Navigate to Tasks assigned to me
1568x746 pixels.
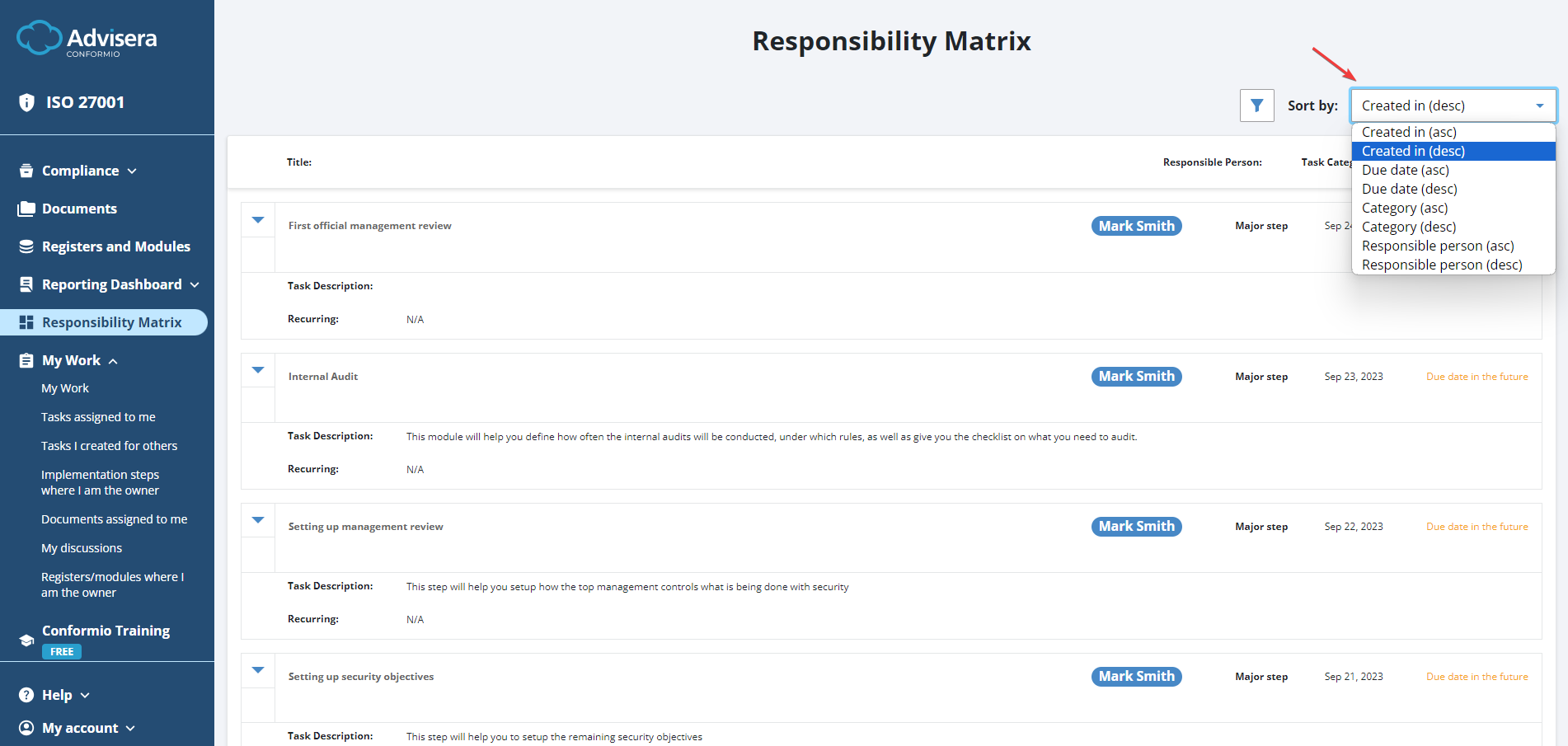98,416
